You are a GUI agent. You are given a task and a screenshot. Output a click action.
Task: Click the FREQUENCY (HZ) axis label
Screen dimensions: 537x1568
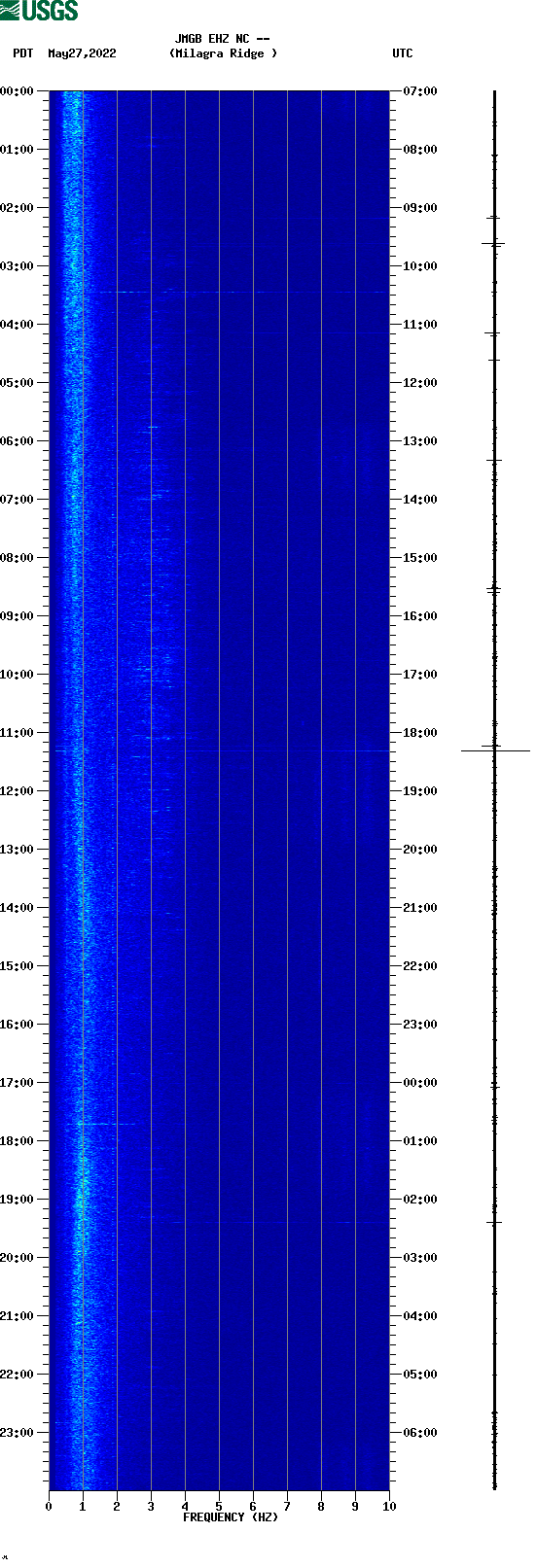pyautogui.click(x=231, y=1517)
